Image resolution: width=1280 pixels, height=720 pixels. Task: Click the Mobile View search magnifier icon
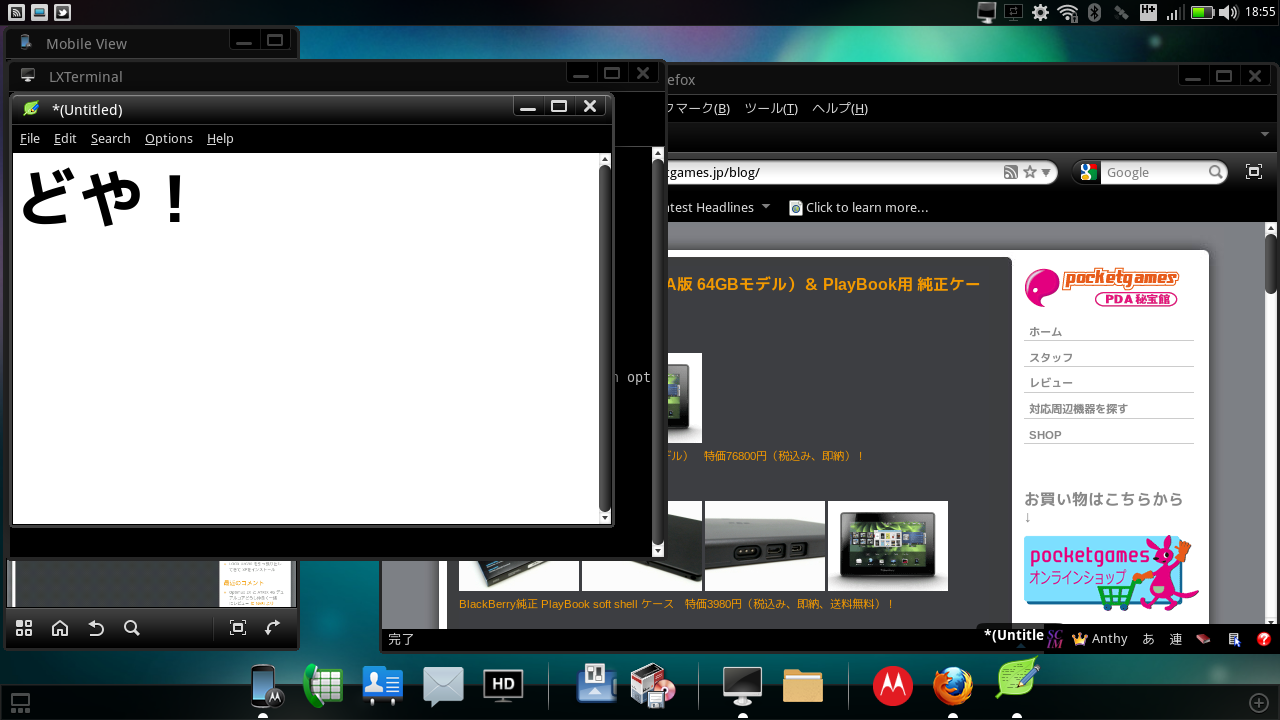pos(131,628)
